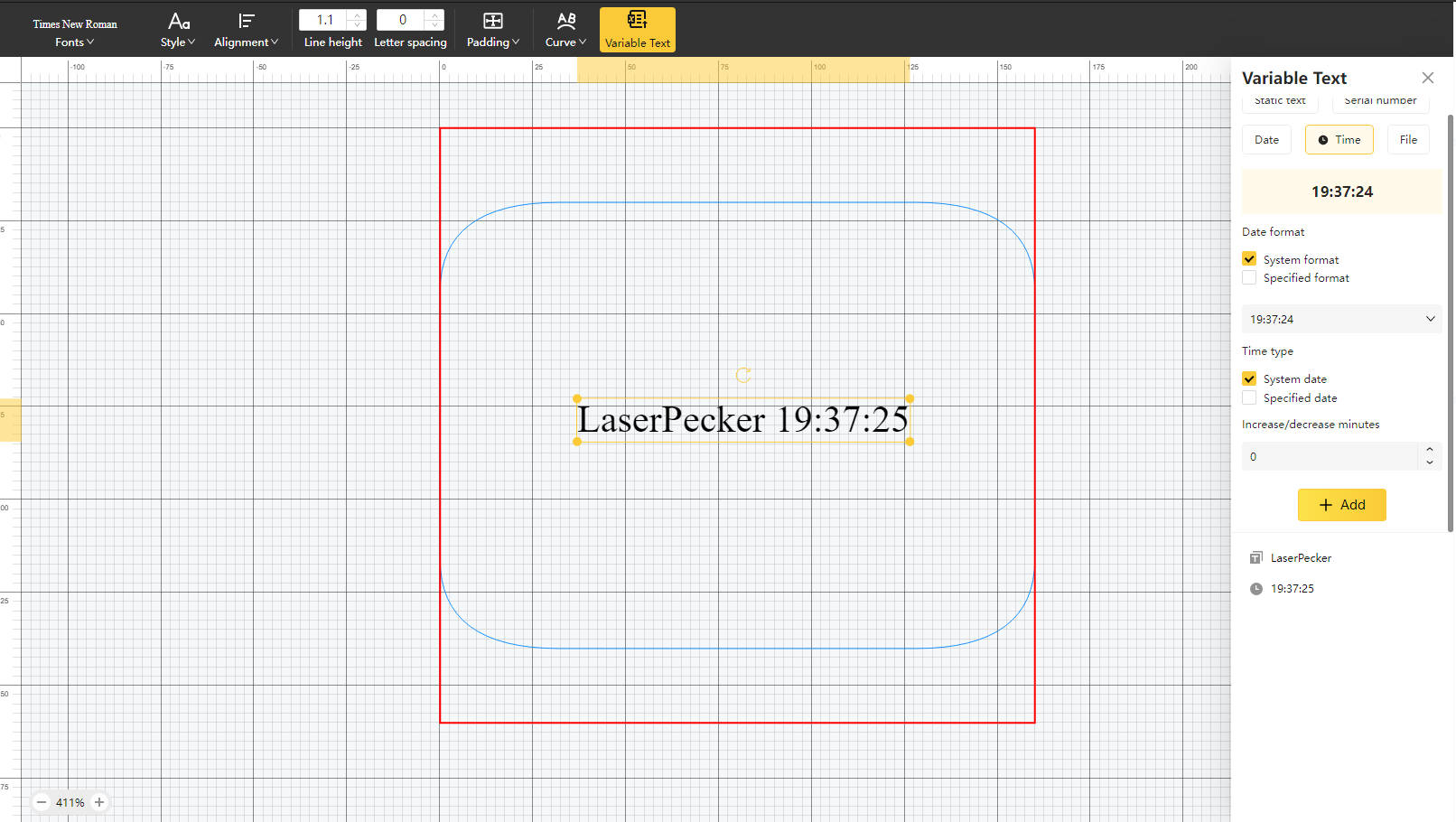Click the Variable Text panel scrollbar
The width and height of the screenshot is (1456, 822).
(x=1451, y=323)
